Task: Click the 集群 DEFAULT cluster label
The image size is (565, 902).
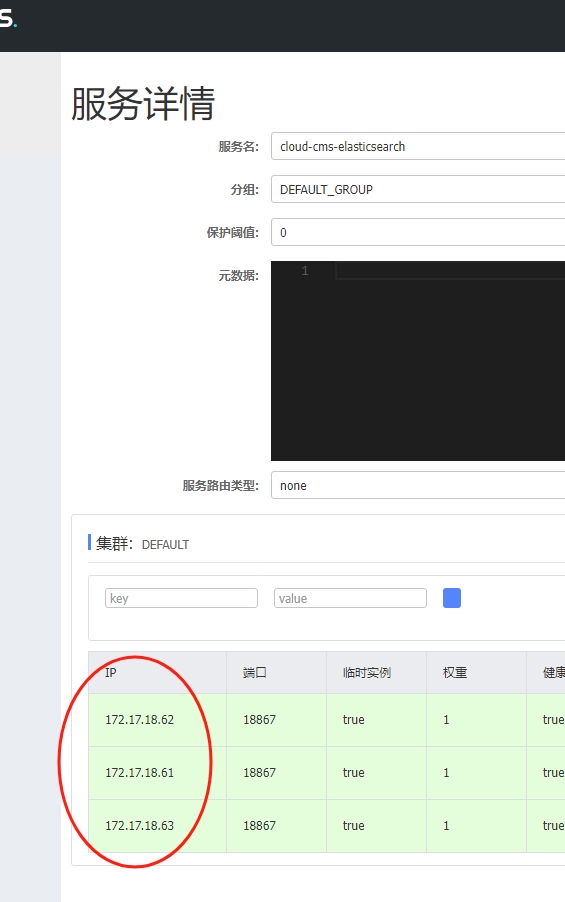Action: click(x=142, y=544)
